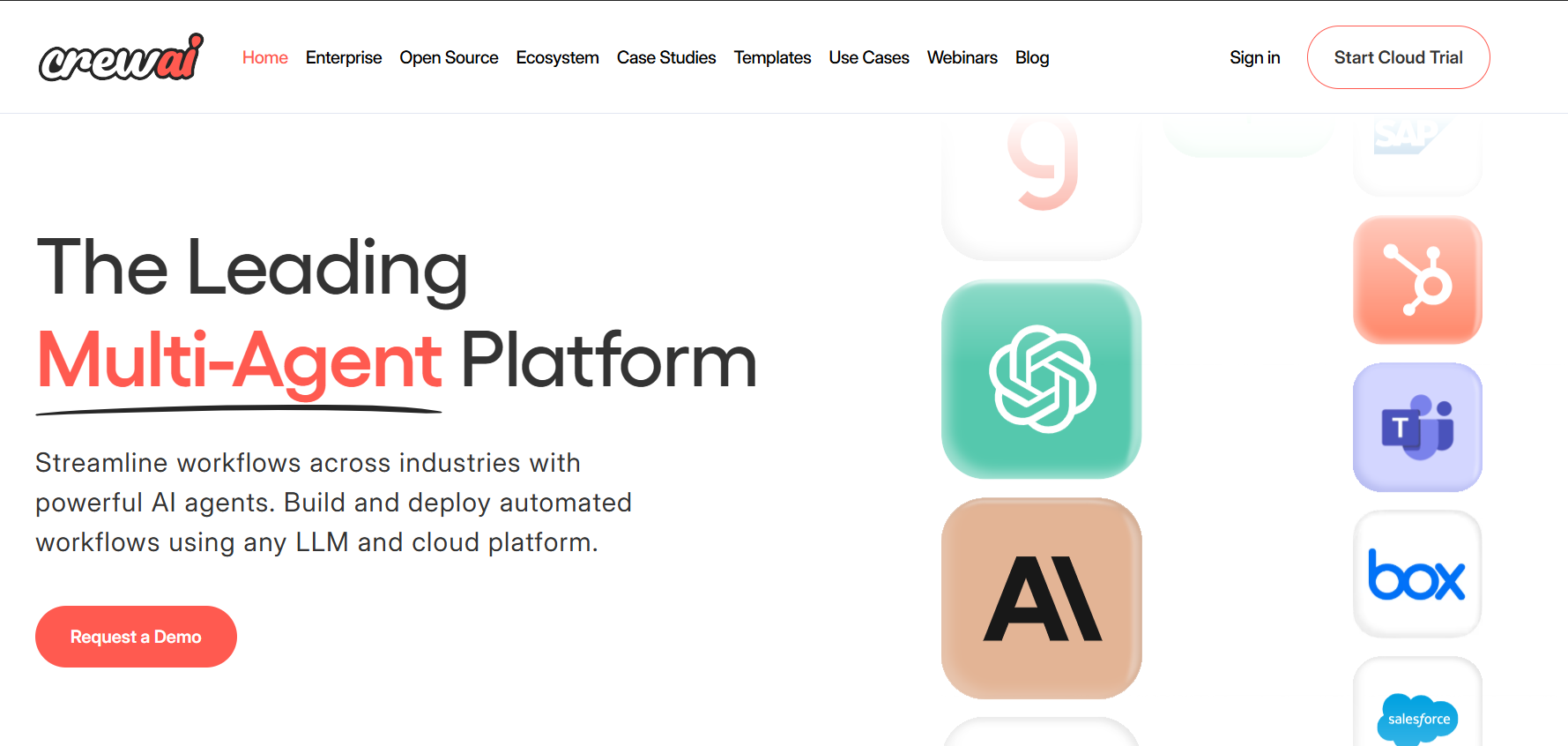This screenshot has height=746, width=1568.
Task: Select Ecosystem in the navigation bar
Action: 557,57
